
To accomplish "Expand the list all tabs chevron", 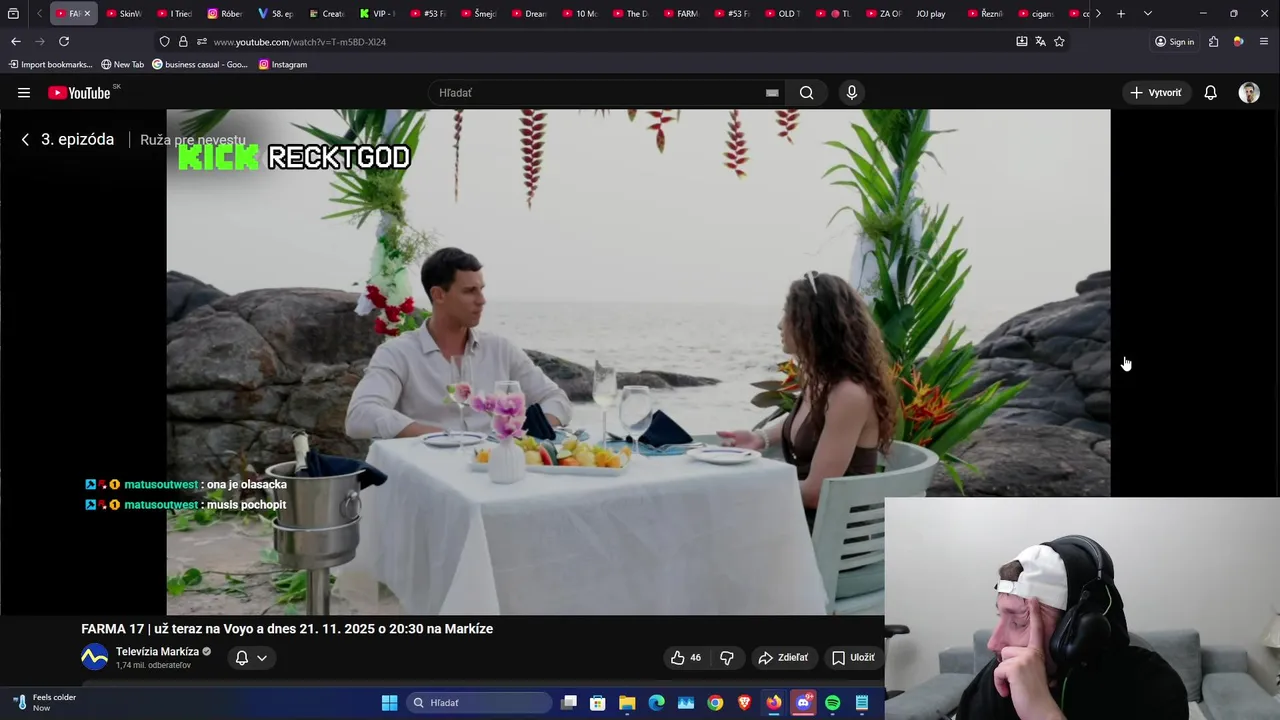I will tap(1148, 14).
